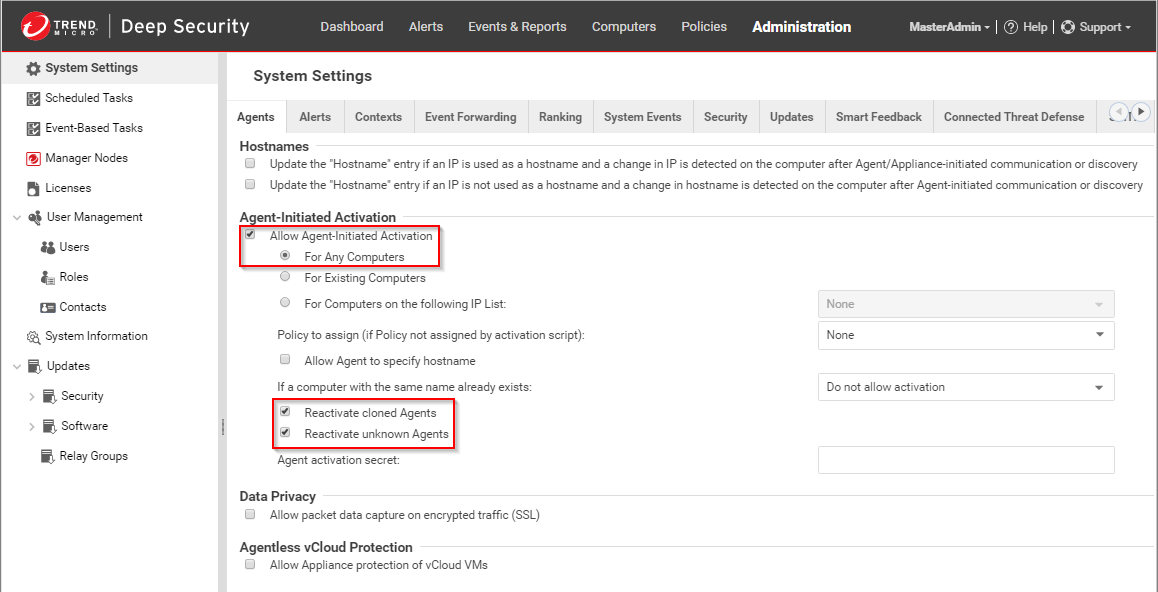Screen dimensions: 1158x592
Task: Open the Policies menu
Action: (x=704, y=27)
